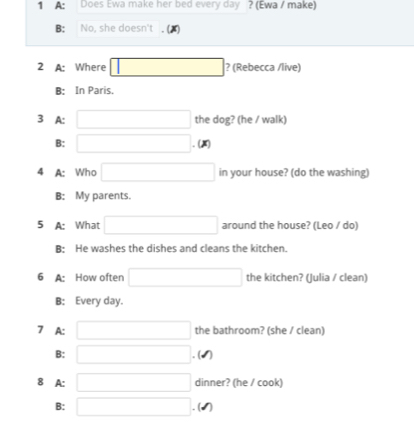Image resolution: width=414 pixels, height=422 pixels.
Task: Click the cross mark beside question 3 B field
Action: tap(204, 144)
